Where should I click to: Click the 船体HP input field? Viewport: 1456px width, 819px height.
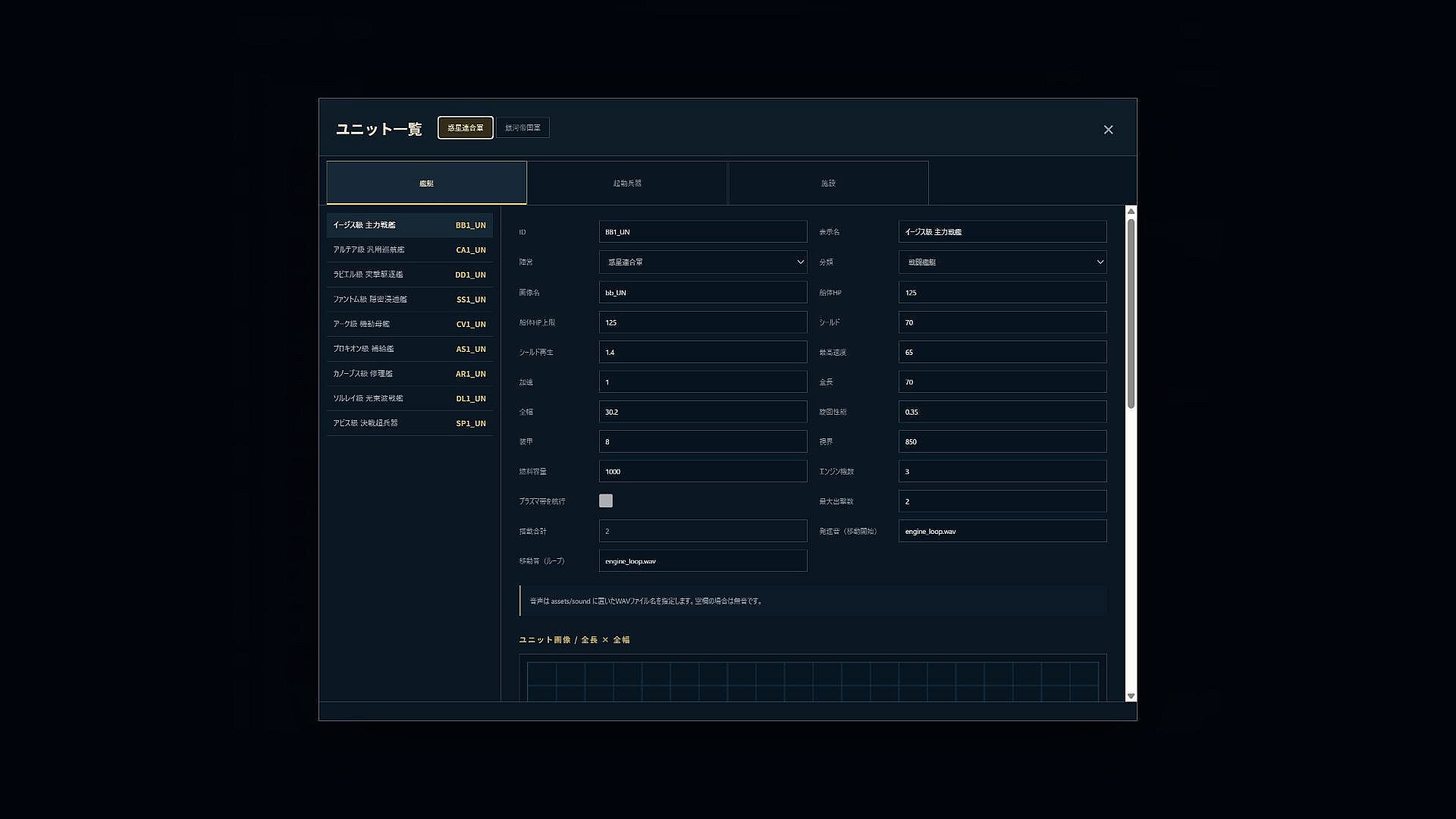[x=1003, y=292]
